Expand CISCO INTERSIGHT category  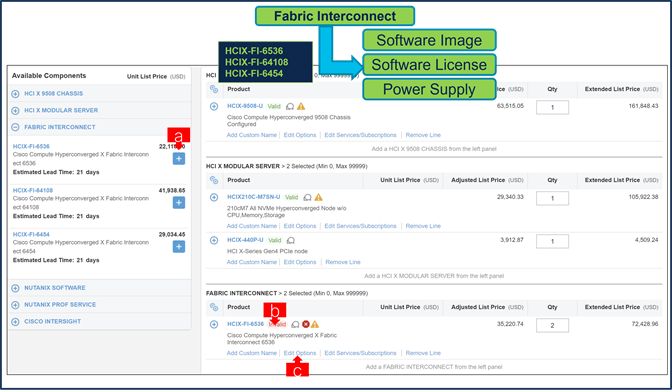pos(15,321)
